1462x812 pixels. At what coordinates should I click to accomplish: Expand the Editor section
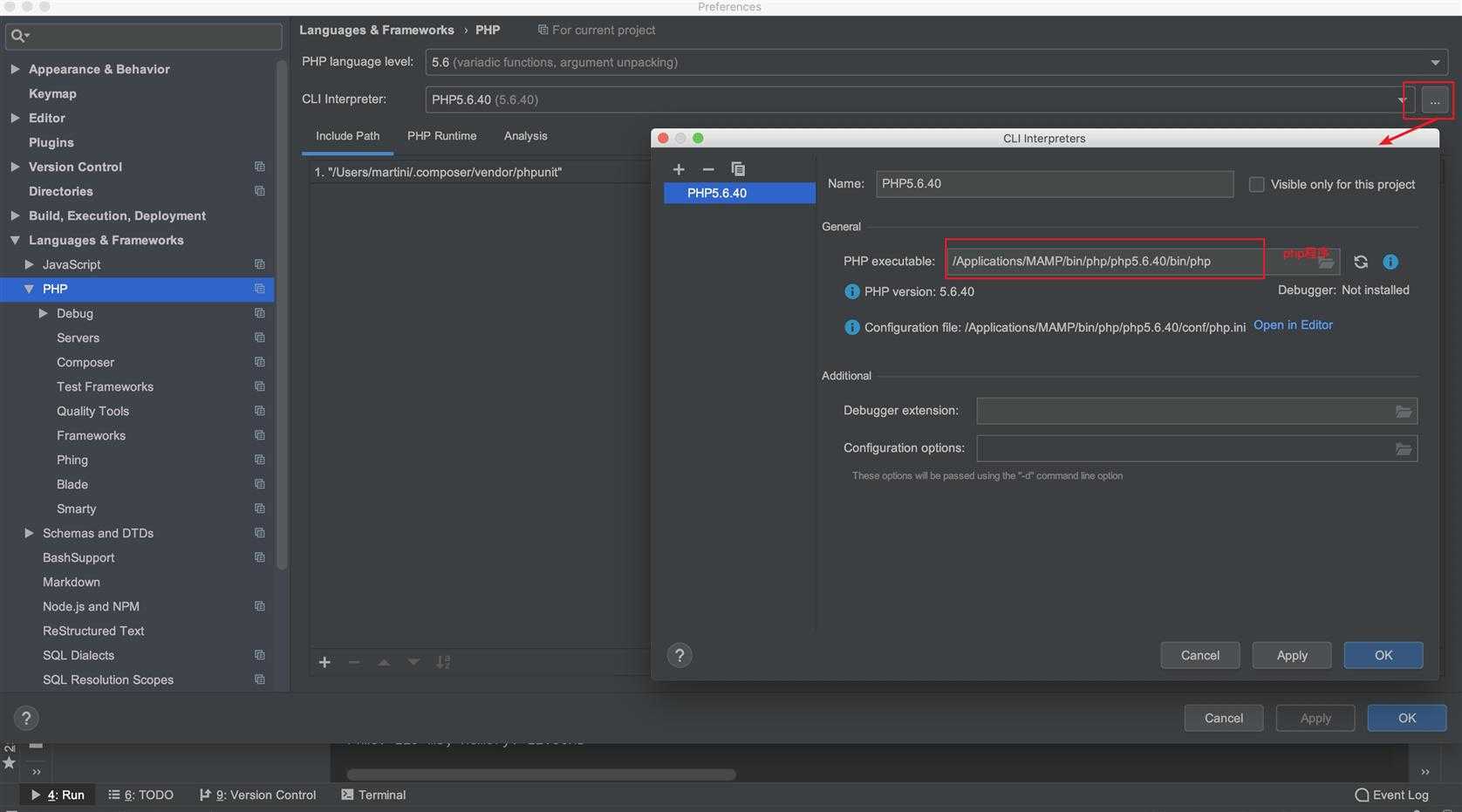pyautogui.click(x=15, y=118)
